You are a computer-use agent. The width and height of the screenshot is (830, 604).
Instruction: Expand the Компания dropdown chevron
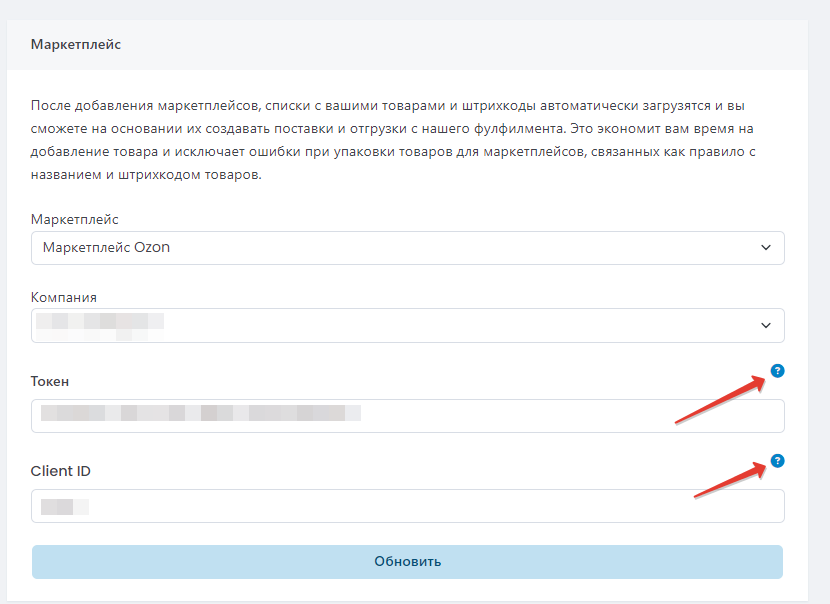(x=766, y=325)
